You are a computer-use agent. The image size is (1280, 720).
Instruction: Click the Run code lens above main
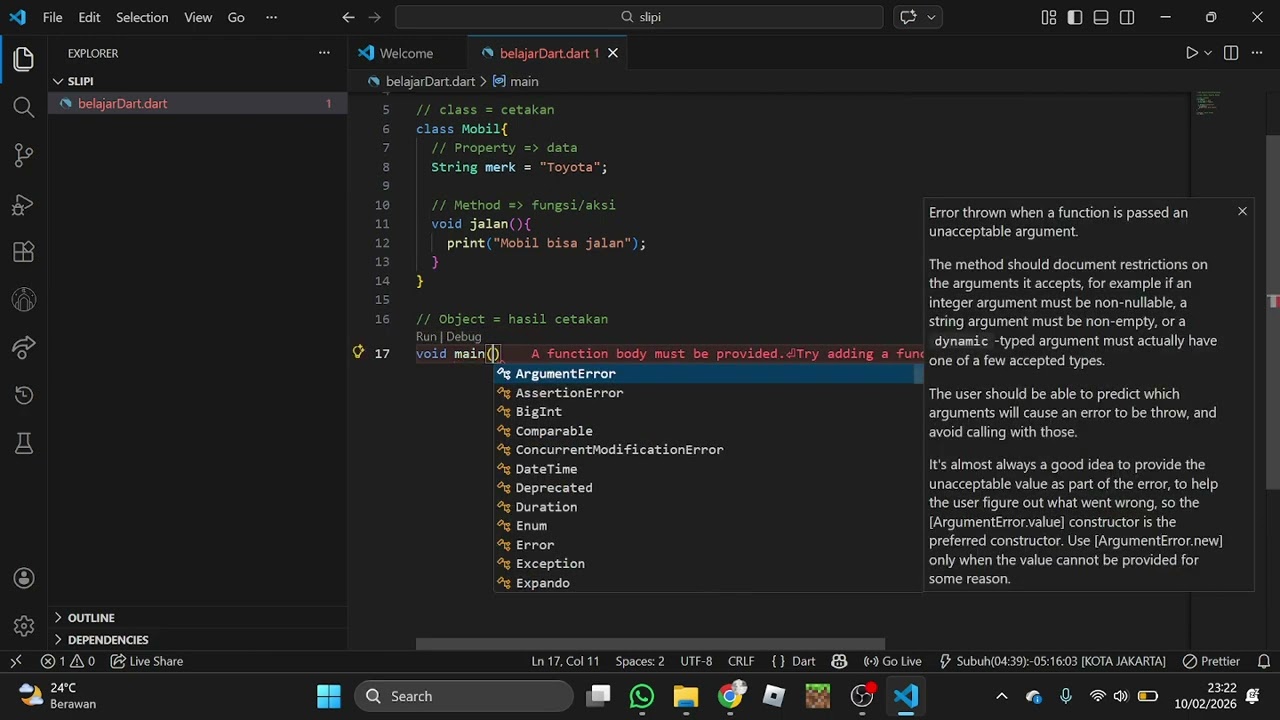point(426,337)
